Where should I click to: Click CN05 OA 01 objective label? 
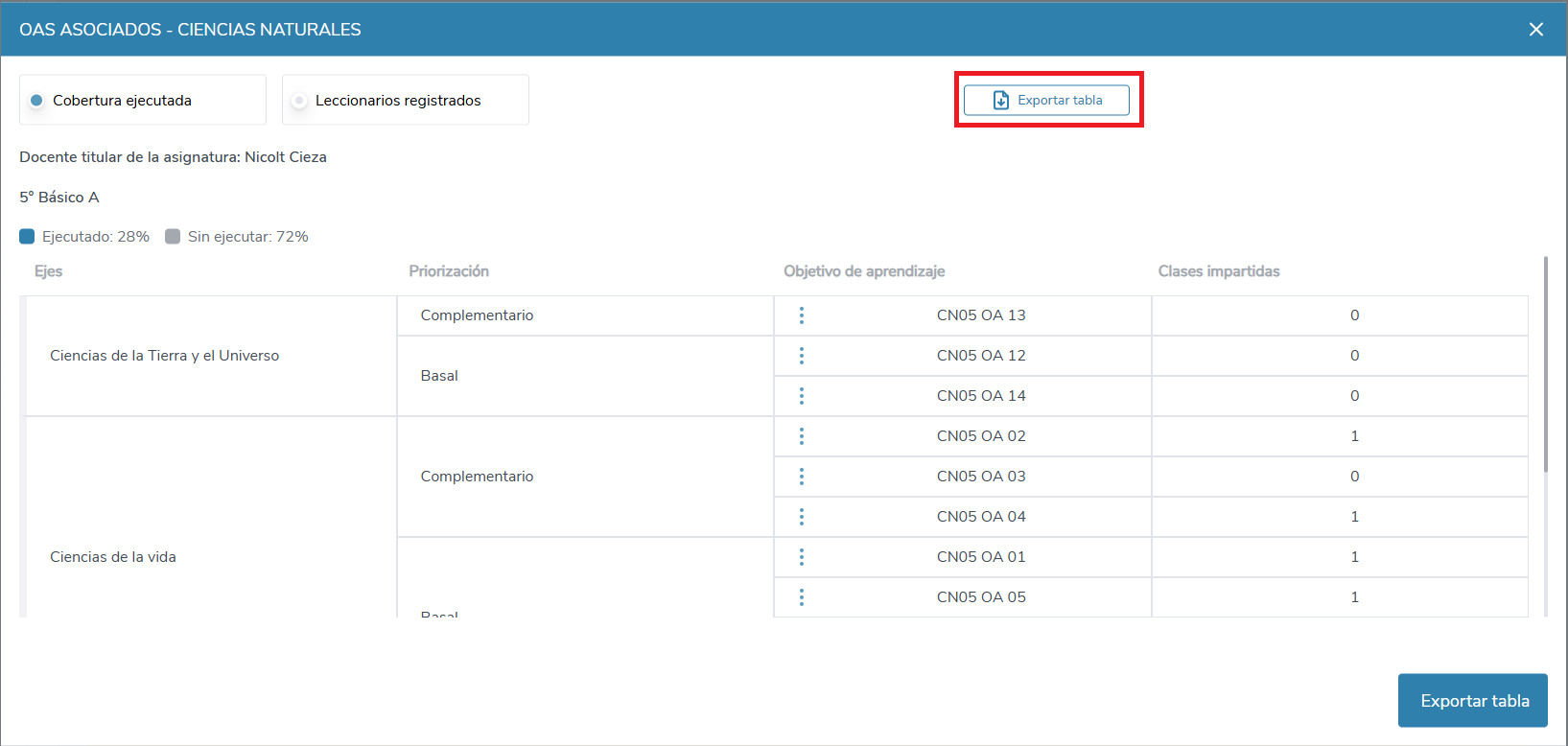pyautogui.click(x=981, y=557)
